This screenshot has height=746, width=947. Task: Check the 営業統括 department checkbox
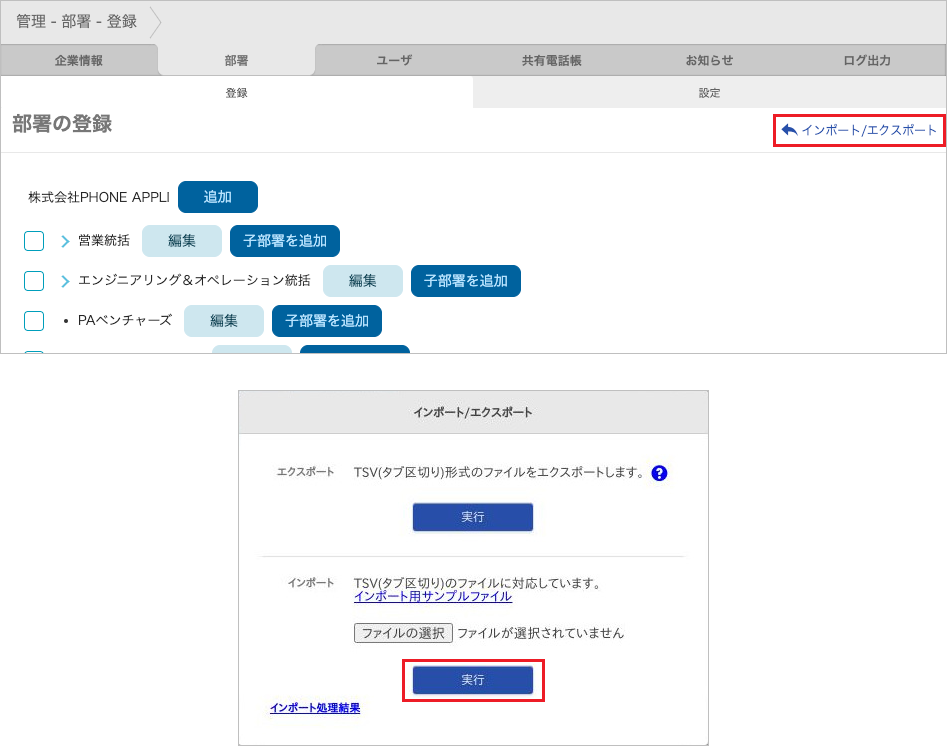pos(34,241)
